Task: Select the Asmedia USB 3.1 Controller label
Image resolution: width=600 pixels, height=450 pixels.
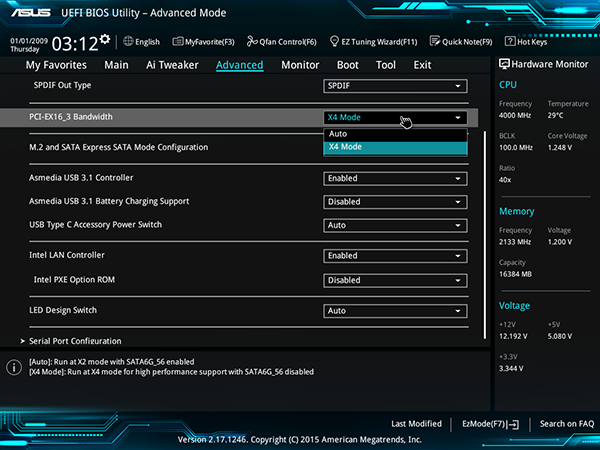Action: pos(81,178)
